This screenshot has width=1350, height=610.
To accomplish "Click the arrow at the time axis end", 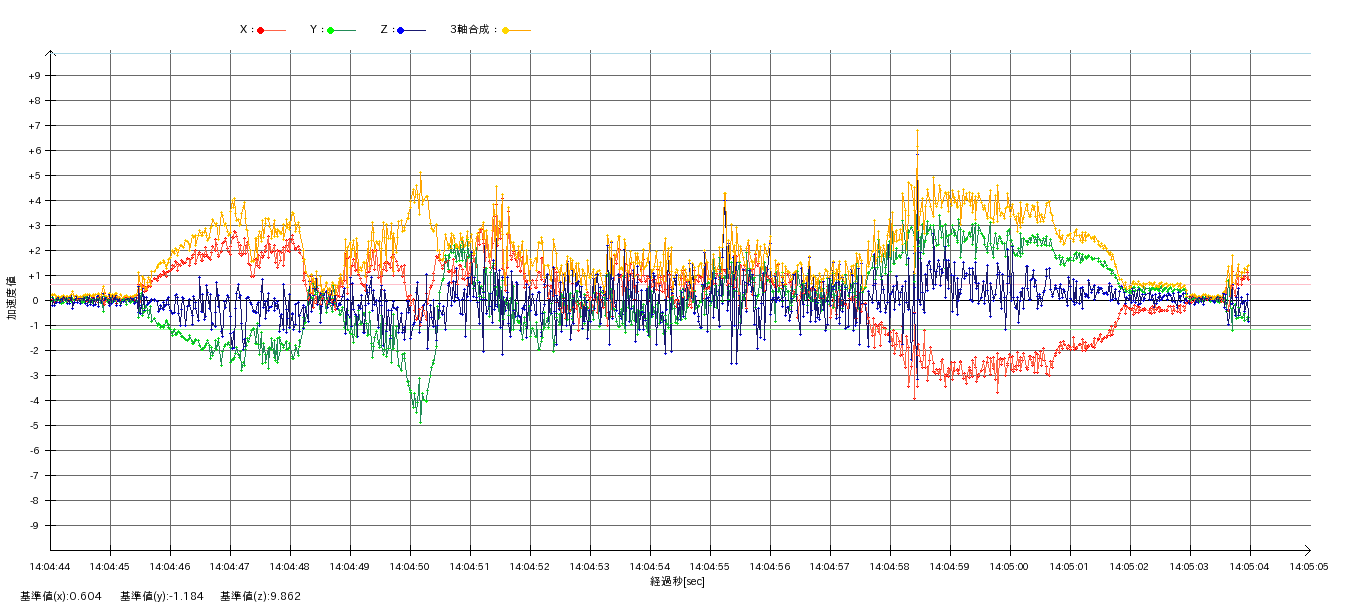I will pos(1310,550).
